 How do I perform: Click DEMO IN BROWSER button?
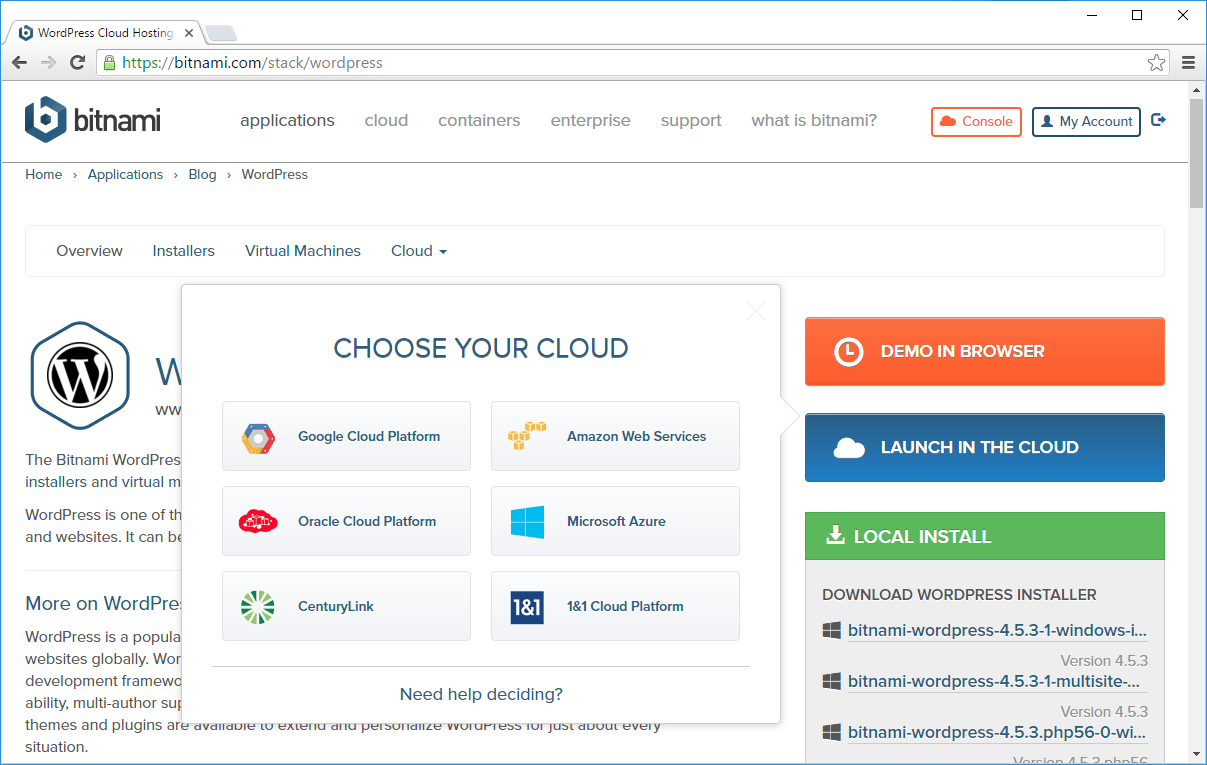point(984,352)
